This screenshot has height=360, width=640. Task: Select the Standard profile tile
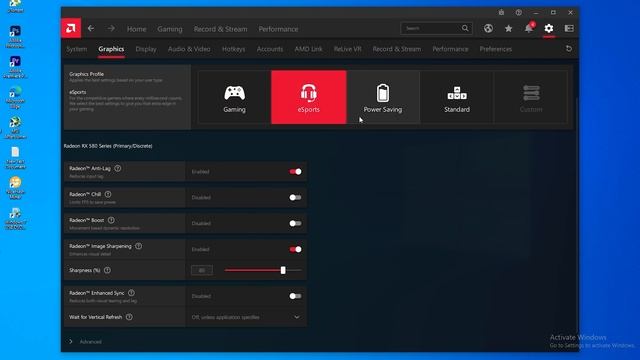457,97
